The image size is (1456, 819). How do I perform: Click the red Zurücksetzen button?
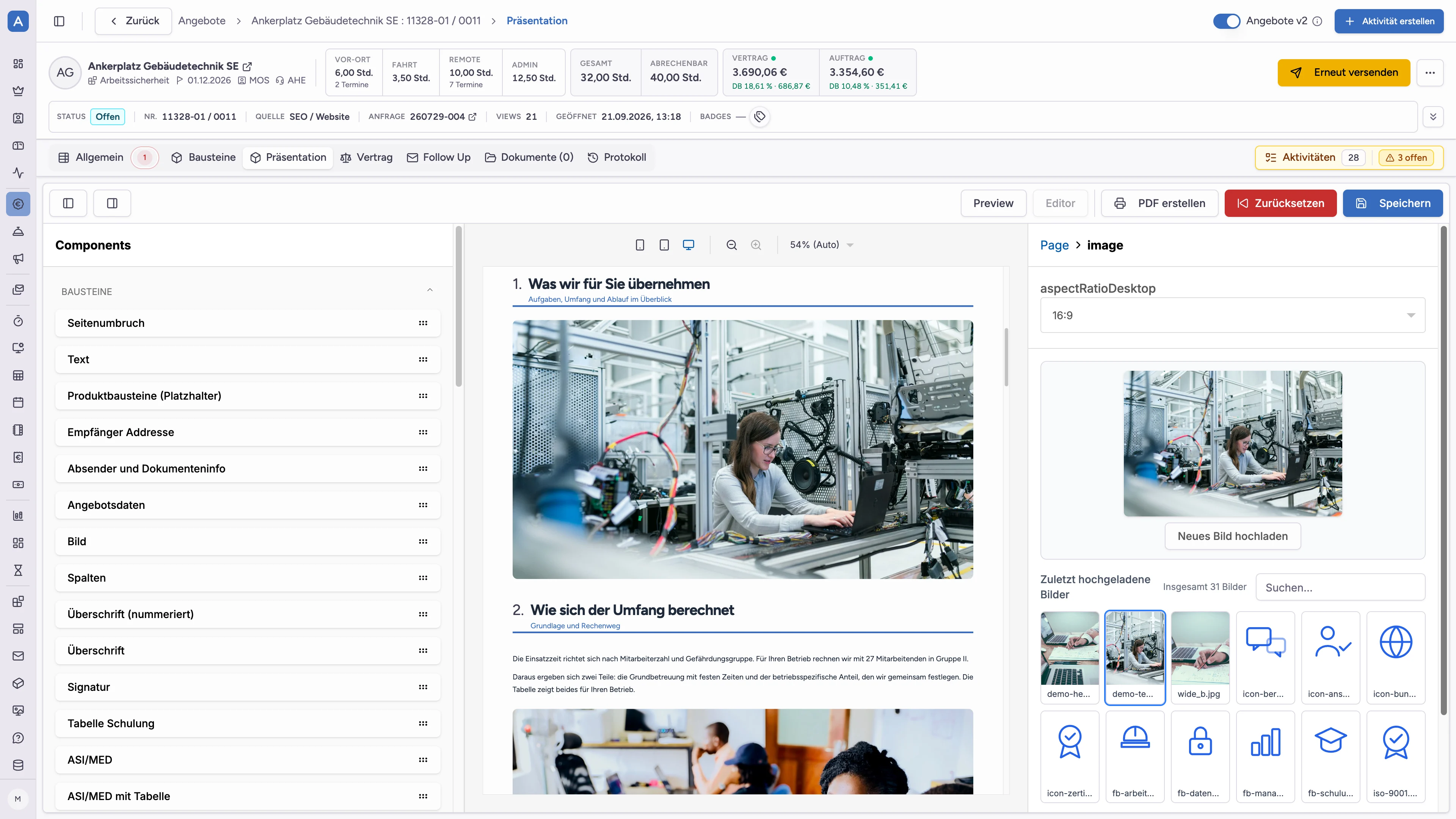tap(1280, 204)
